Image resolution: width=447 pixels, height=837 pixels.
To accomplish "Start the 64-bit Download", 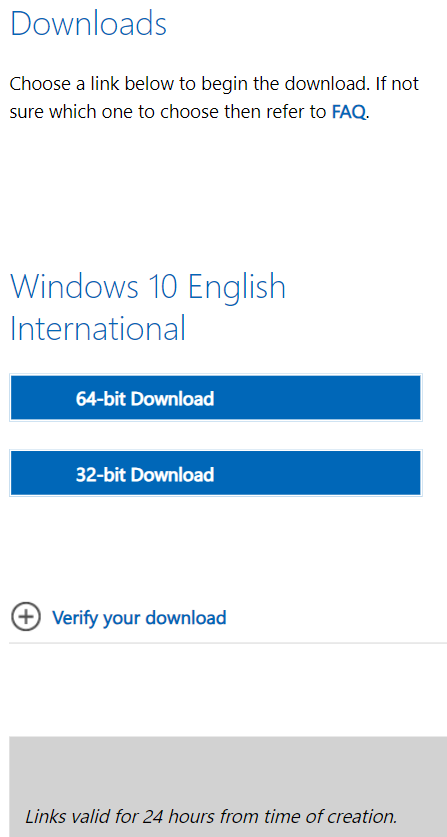I will pos(216,398).
